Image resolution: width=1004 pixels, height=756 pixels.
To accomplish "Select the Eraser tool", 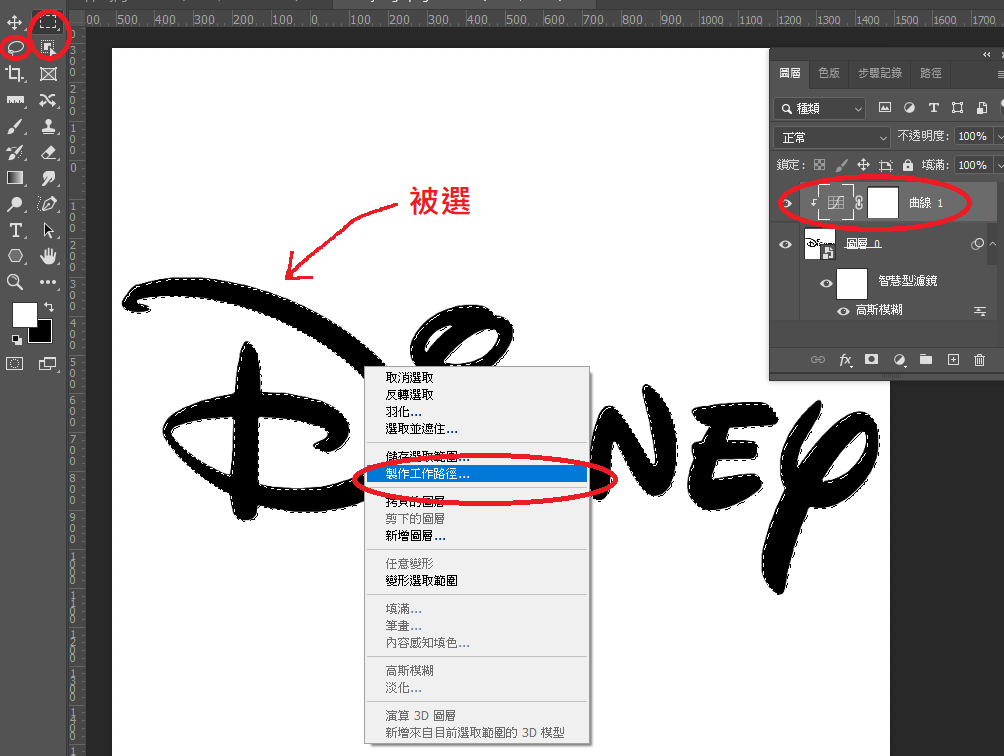I will pyautogui.click(x=48, y=152).
